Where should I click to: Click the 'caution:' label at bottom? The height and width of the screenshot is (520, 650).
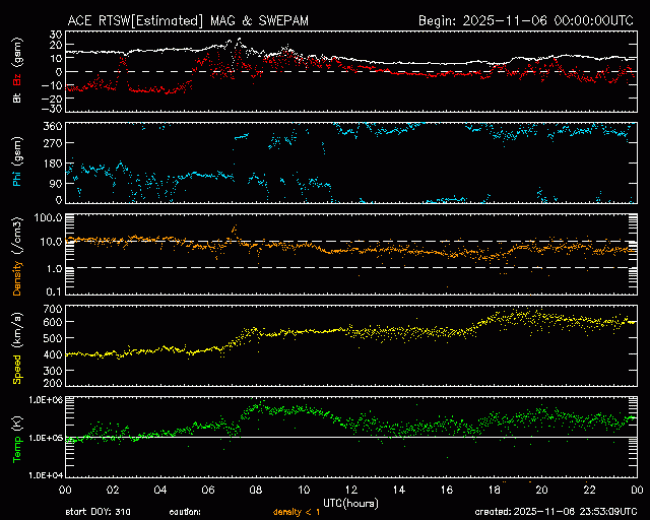pyautogui.click(x=185, y=512)
